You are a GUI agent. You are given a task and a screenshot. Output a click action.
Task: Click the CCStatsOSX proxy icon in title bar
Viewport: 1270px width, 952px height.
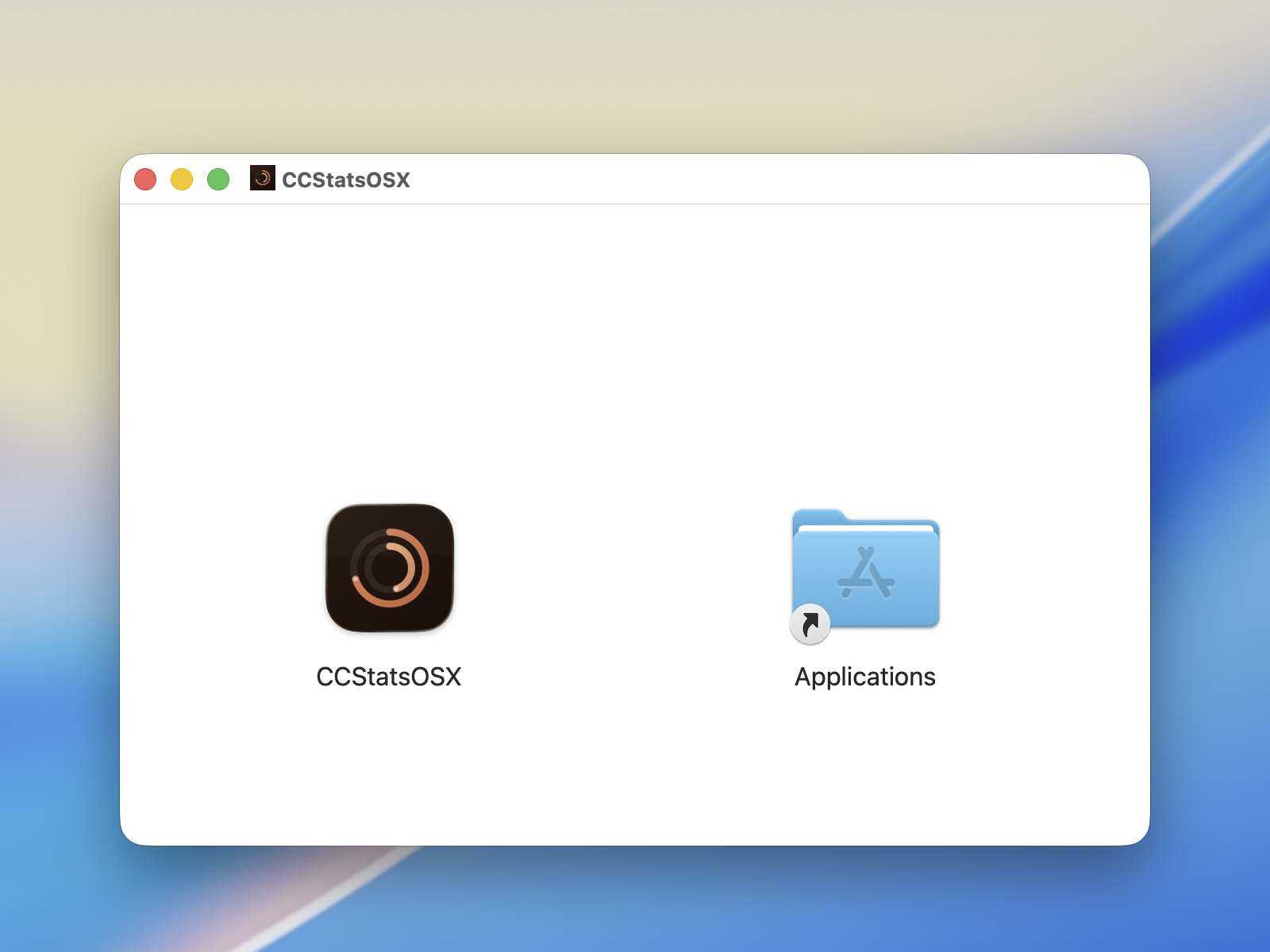pos(263,178)
